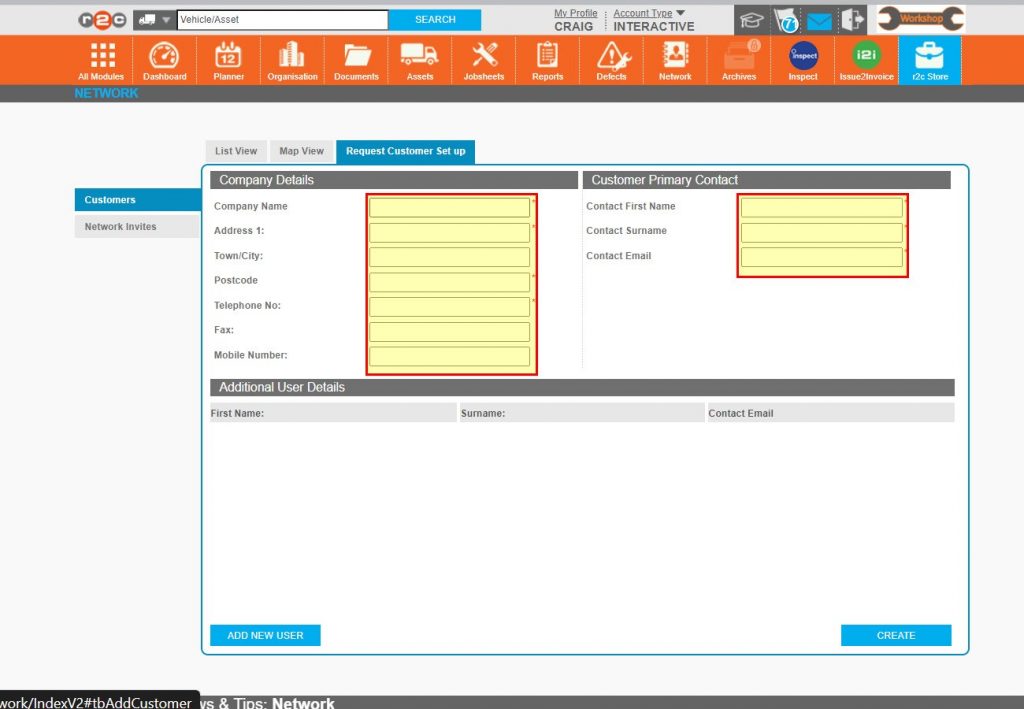Viewport: 1024px width, 709px height.
Task: Click the blue envelope messages icon
Action: [x=819, y=19]
